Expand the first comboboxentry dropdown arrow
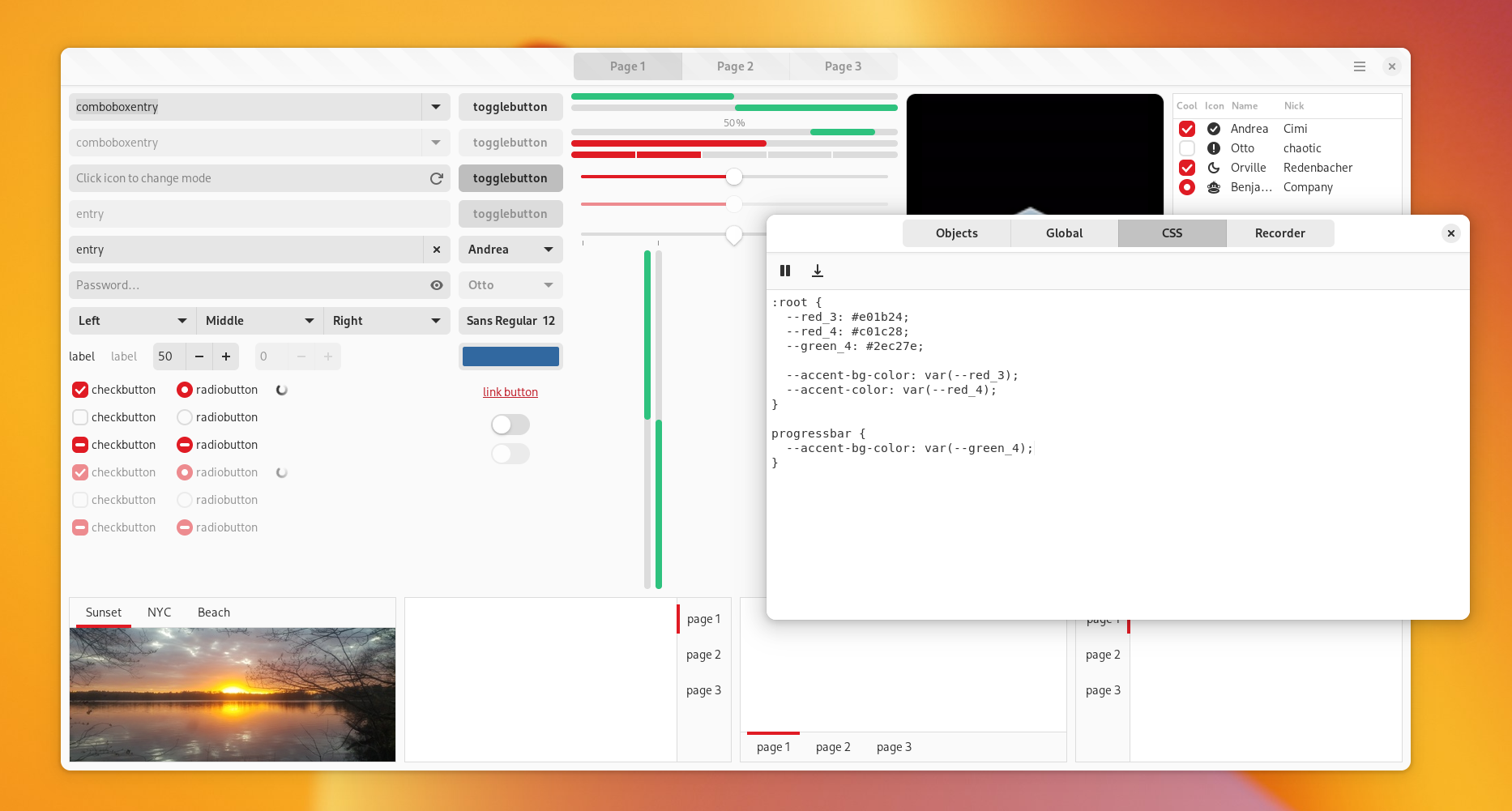 (x=436, y=107)
